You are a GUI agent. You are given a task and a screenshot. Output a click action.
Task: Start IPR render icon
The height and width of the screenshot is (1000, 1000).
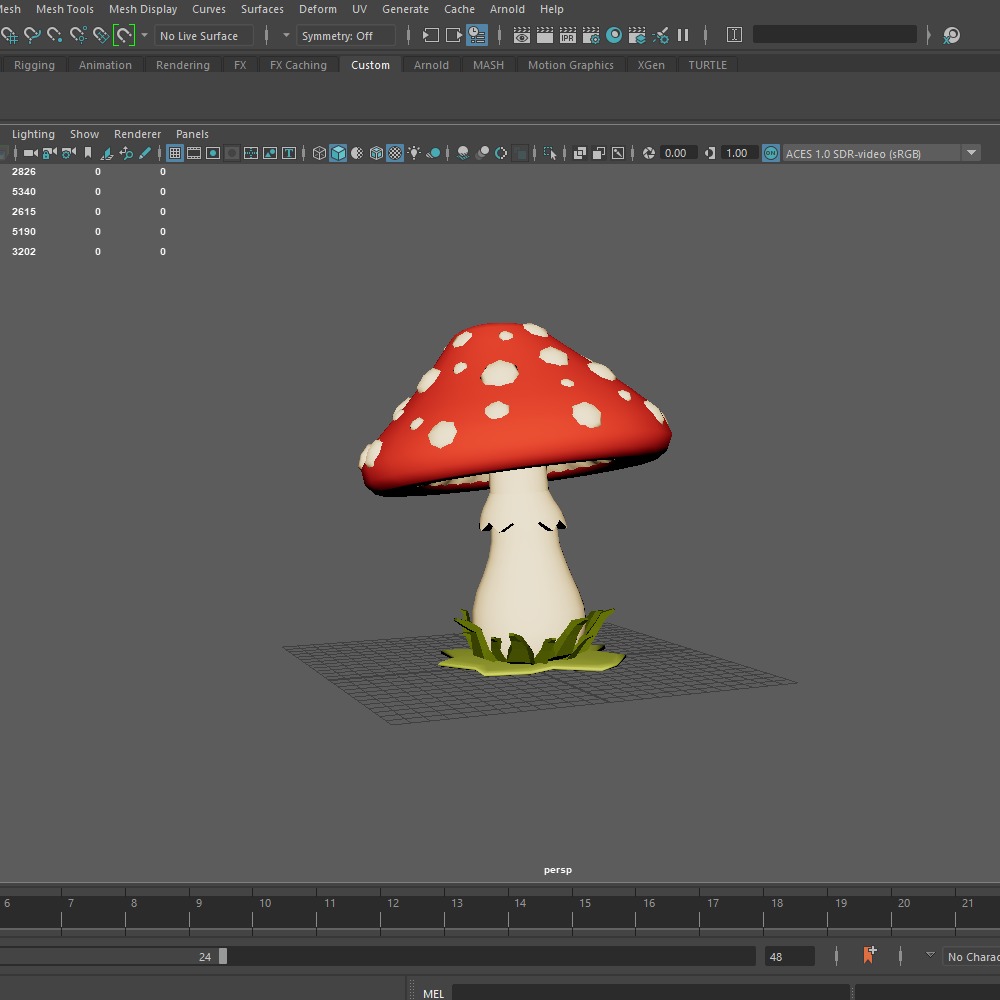pyautogui.click(x=568, y=35)
